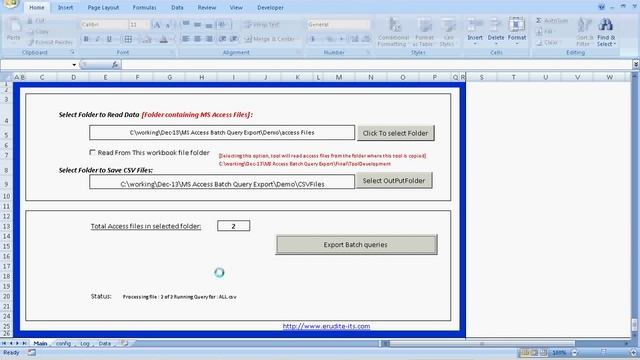Align text right in Alignment group

click(209, 39)
